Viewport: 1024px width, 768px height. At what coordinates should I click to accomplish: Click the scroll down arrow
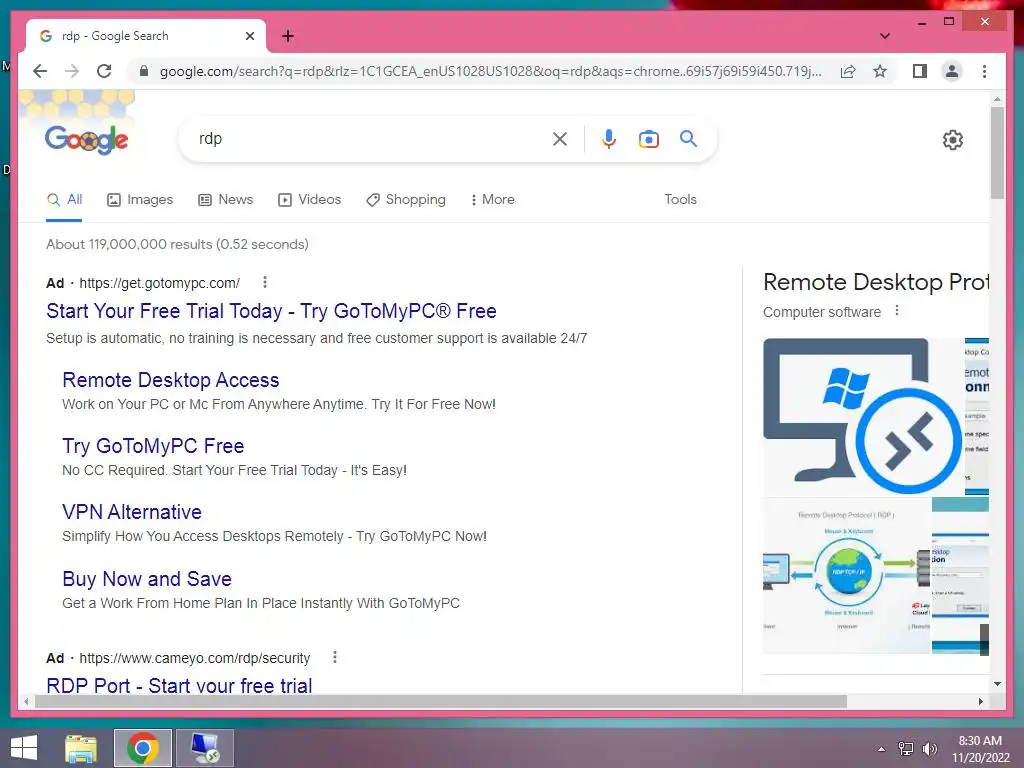coord(997,684)
